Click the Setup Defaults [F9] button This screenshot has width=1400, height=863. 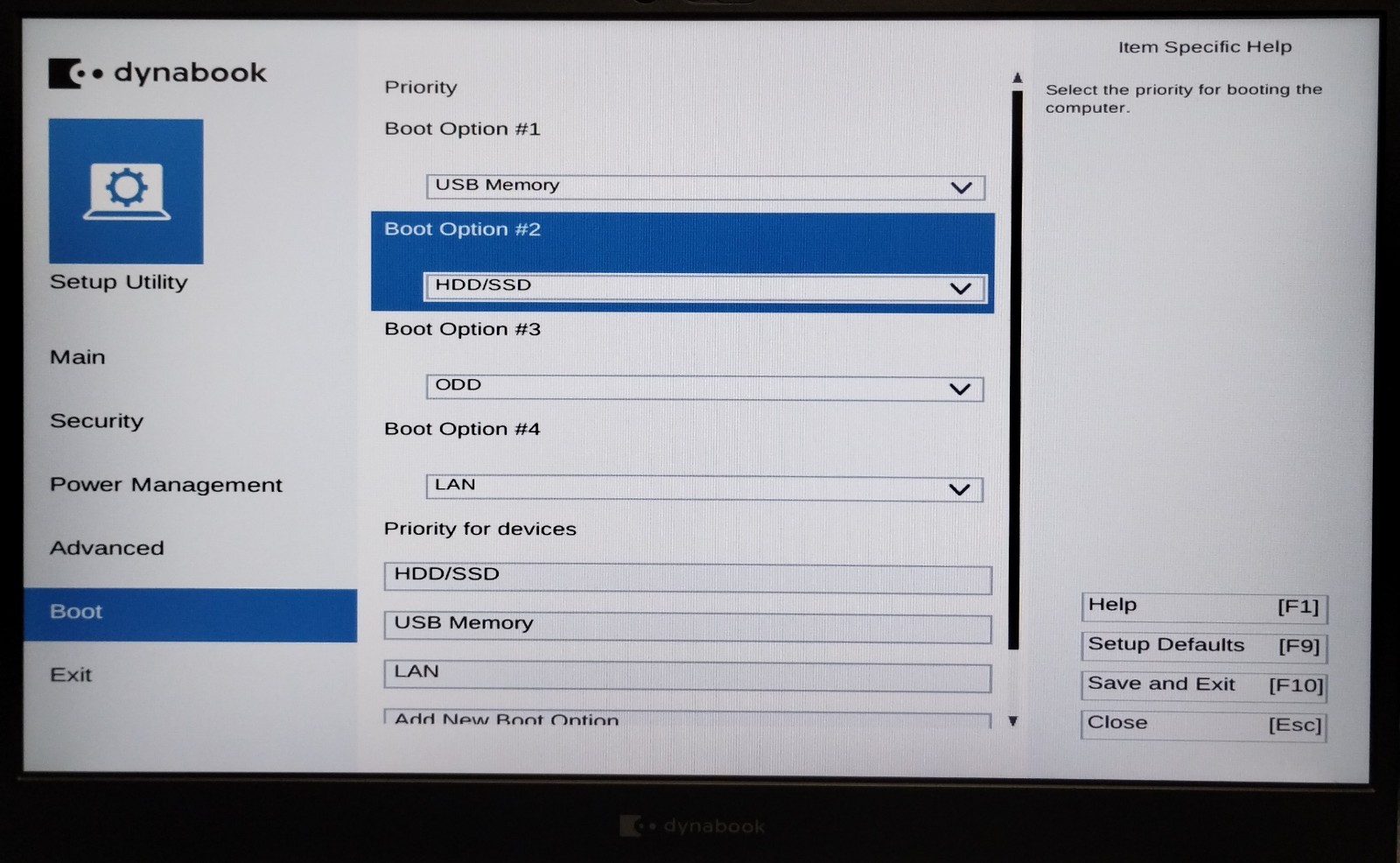click(1205, 647)
